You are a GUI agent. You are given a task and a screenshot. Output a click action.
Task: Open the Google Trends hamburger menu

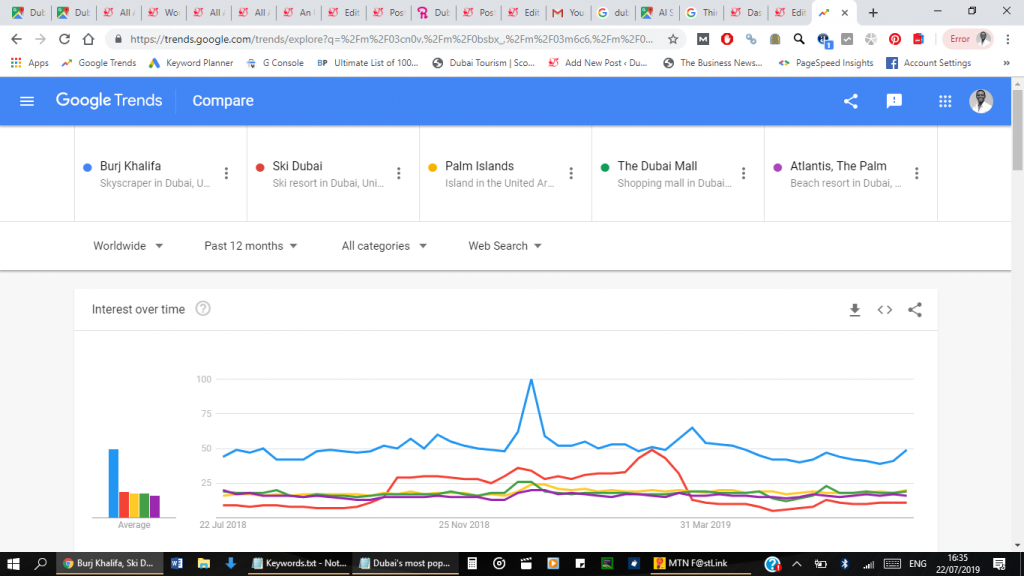[x=27, y=101]
